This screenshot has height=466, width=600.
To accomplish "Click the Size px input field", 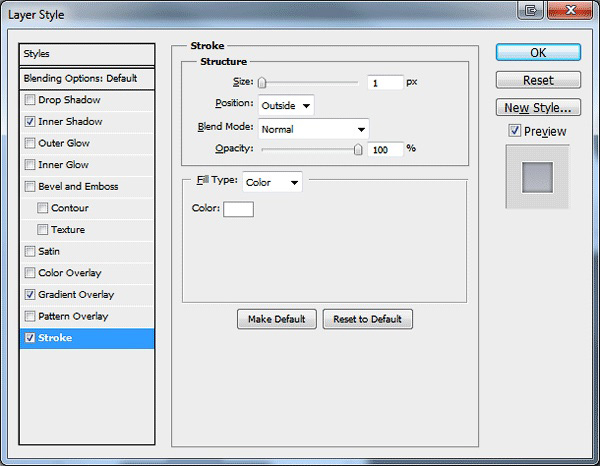I will (385, 83).
